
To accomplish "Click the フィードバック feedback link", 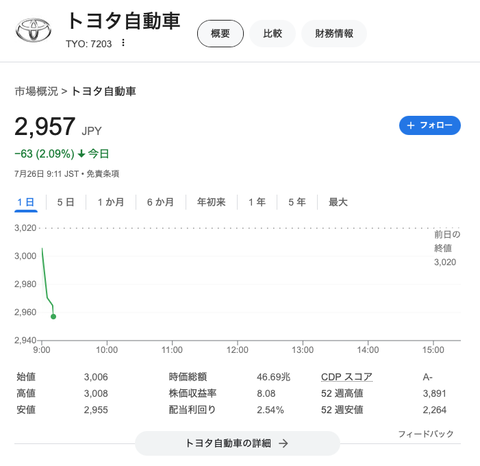I will click(426, 434).
